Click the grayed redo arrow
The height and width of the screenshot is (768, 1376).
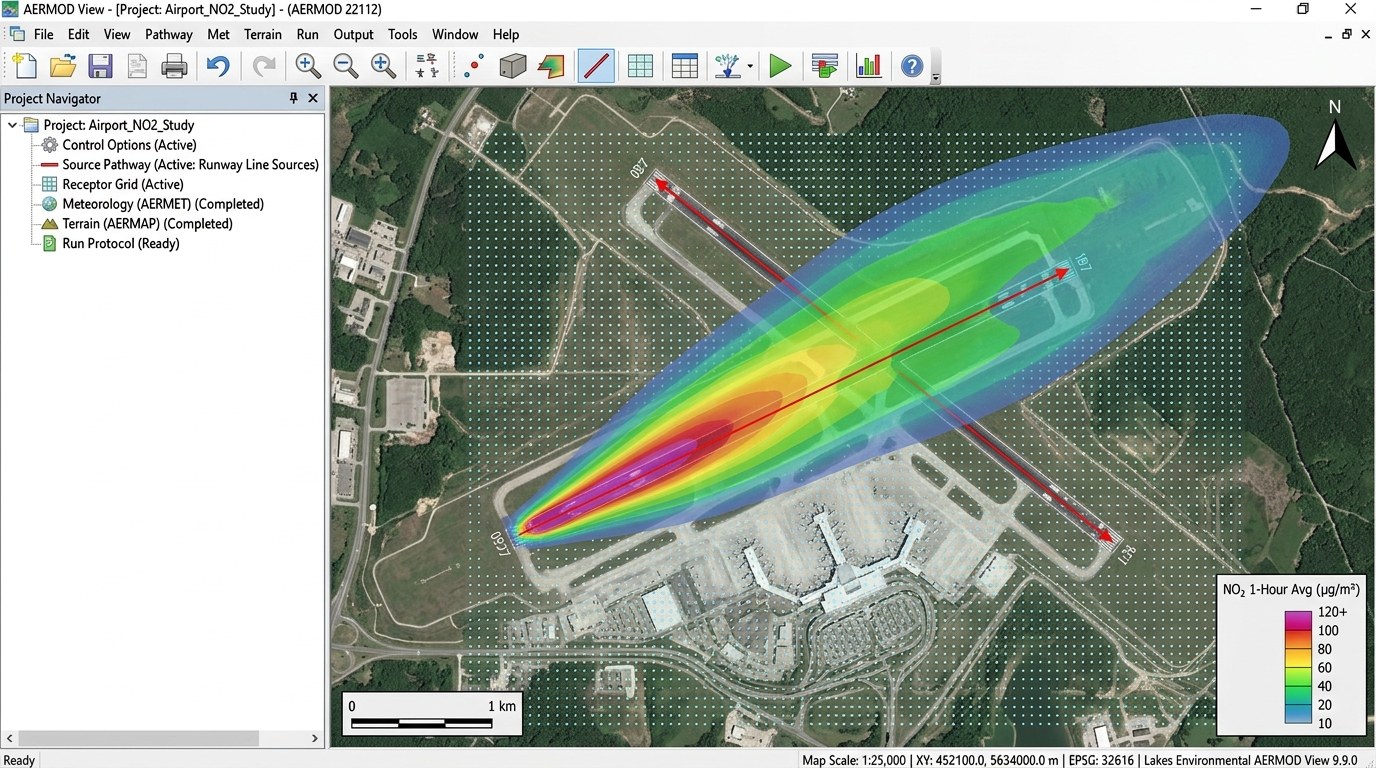point(263,66)
